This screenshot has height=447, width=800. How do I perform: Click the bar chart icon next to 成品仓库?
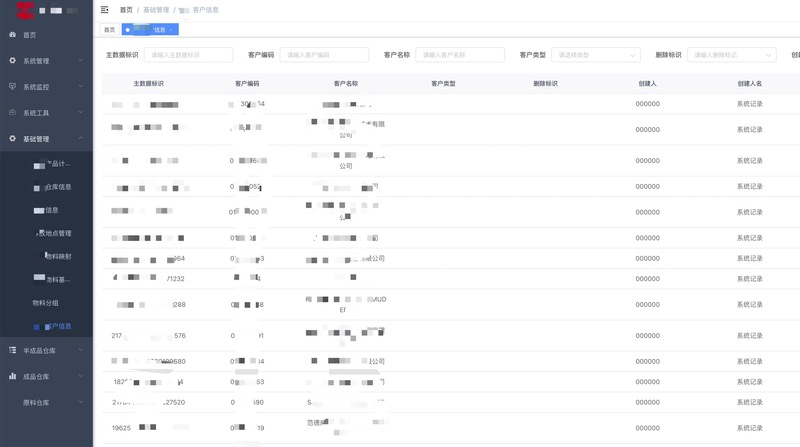point(12,376)
